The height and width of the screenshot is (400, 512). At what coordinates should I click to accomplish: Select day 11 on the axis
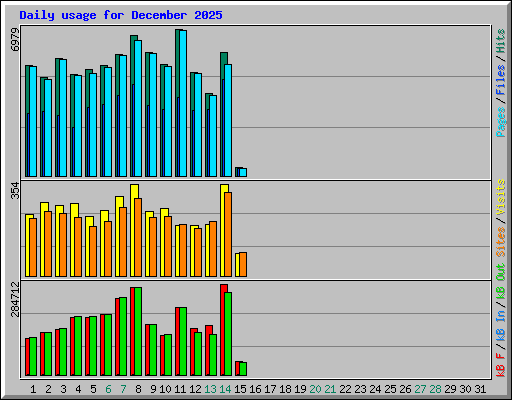click(180, 389)
